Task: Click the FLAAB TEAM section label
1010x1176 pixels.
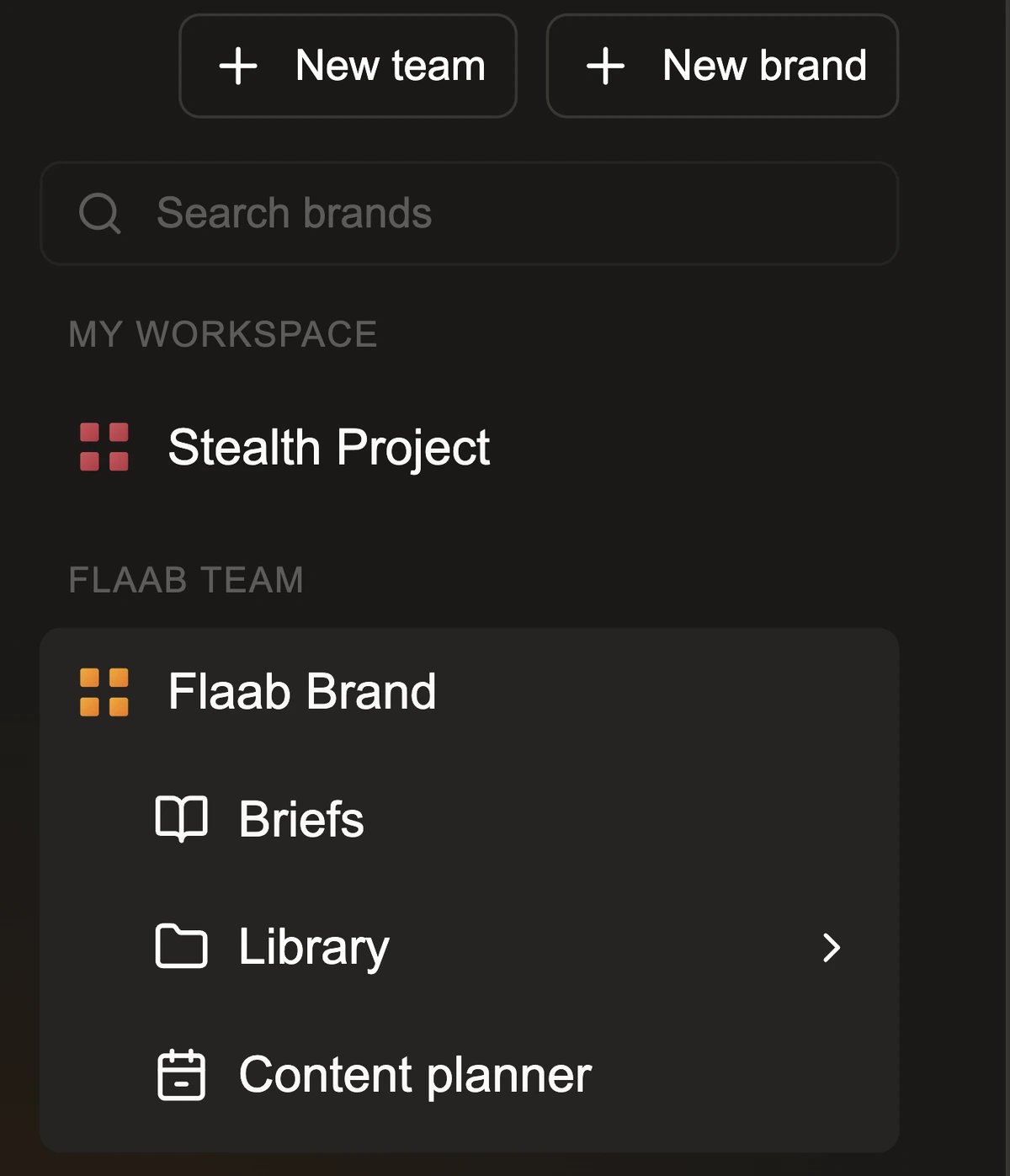Action: [187, 579]
